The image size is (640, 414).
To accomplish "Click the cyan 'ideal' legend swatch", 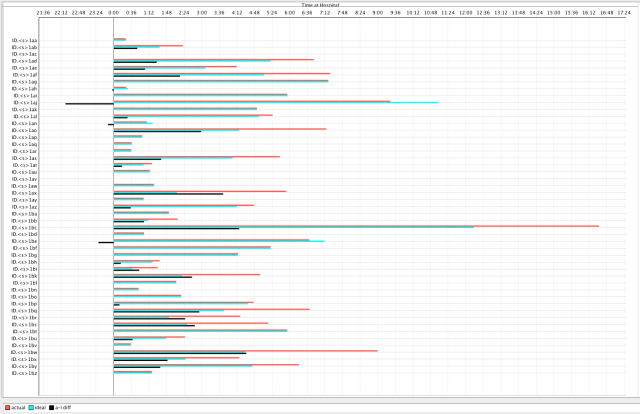I will click(x=33, y=408).
